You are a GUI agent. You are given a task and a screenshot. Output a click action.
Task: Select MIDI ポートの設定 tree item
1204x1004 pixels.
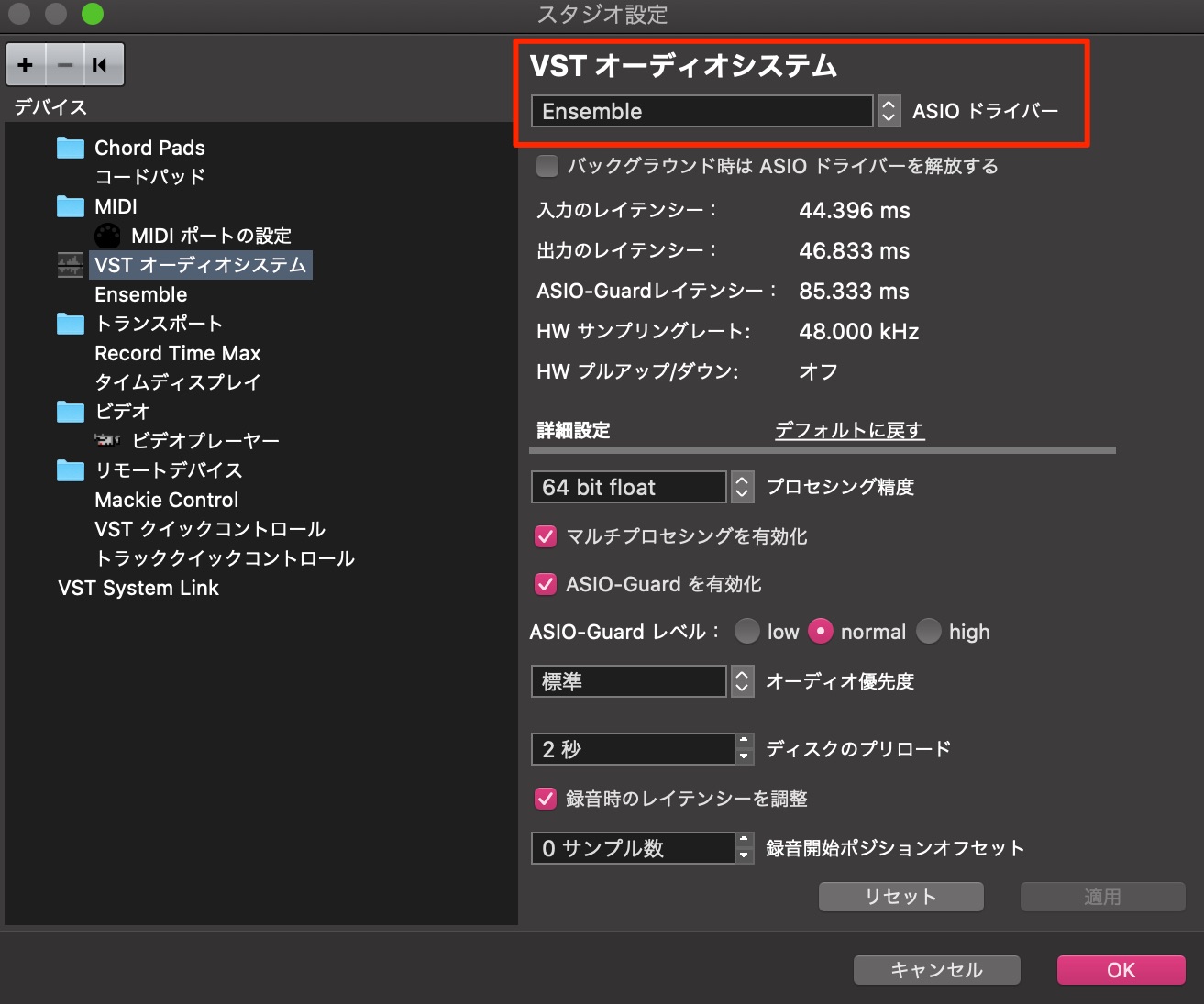211,236
